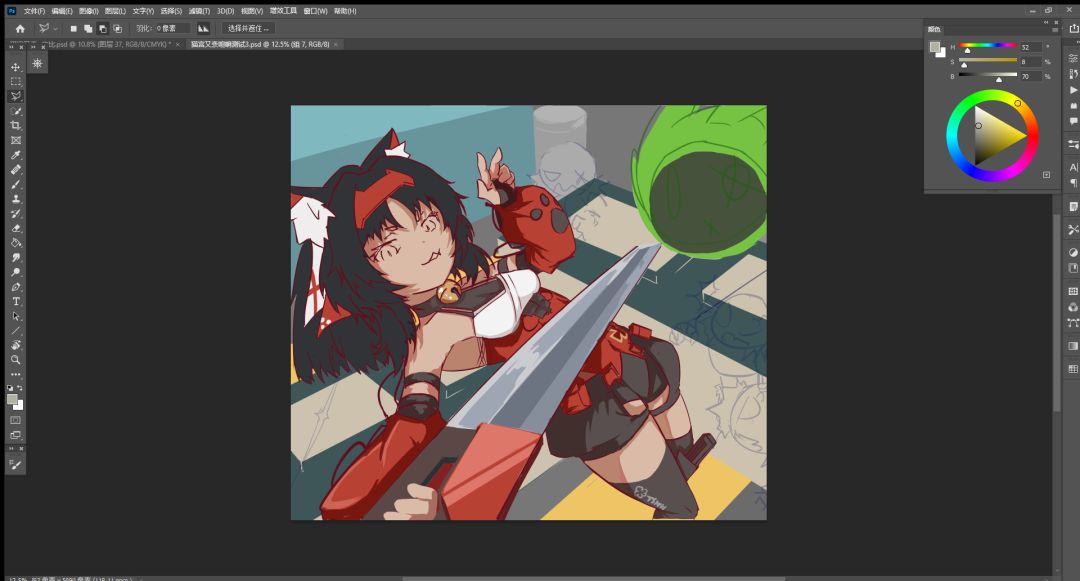Click the 选择并遮住 button
1080x581 pixels.
(248, 28)
